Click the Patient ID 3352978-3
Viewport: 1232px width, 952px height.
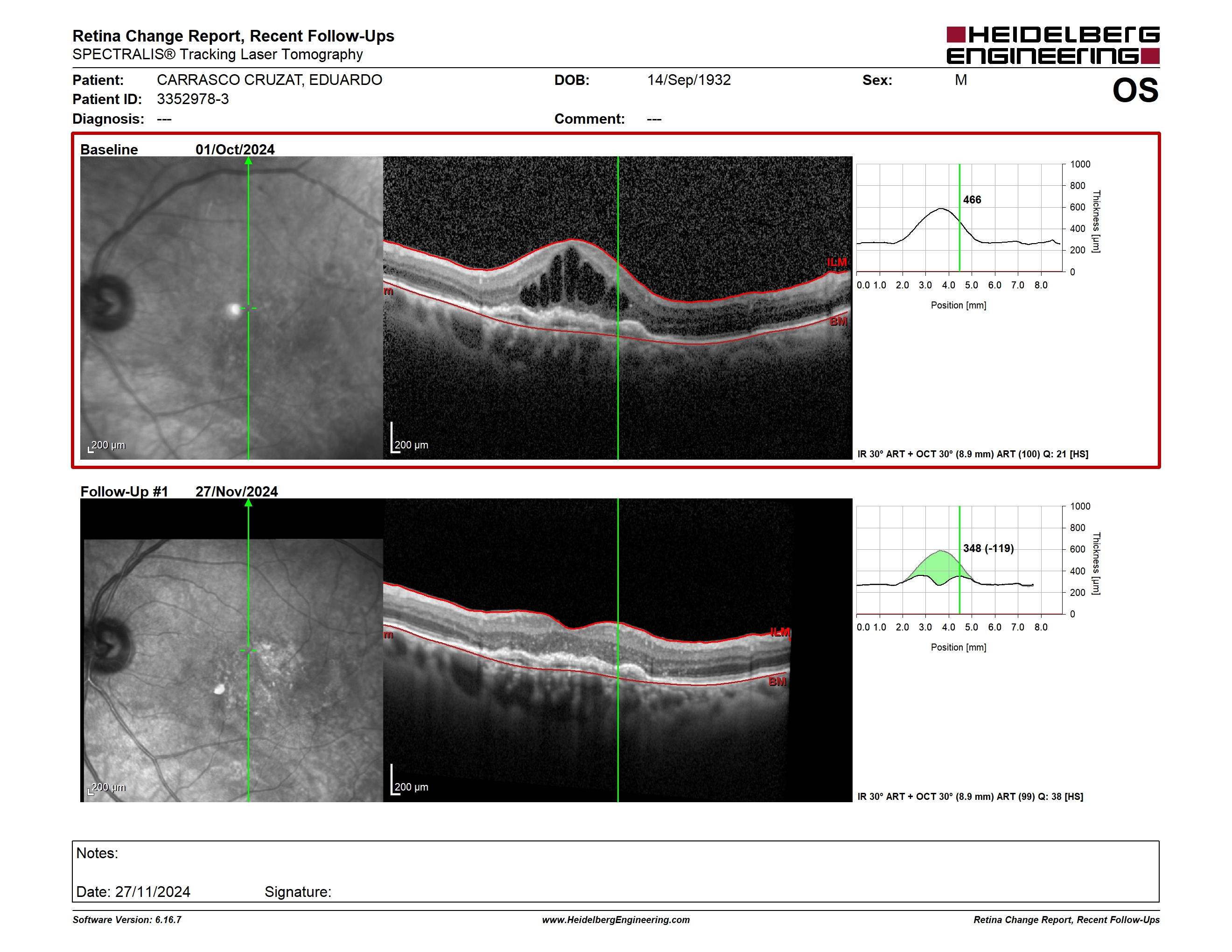click(x=193, y=99)
